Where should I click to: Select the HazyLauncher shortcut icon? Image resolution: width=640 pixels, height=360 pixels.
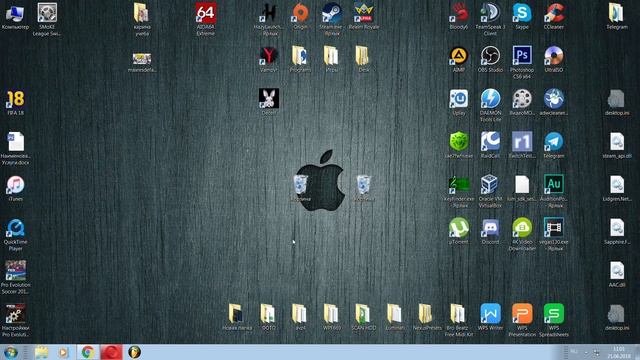click(x=269, y=13)
